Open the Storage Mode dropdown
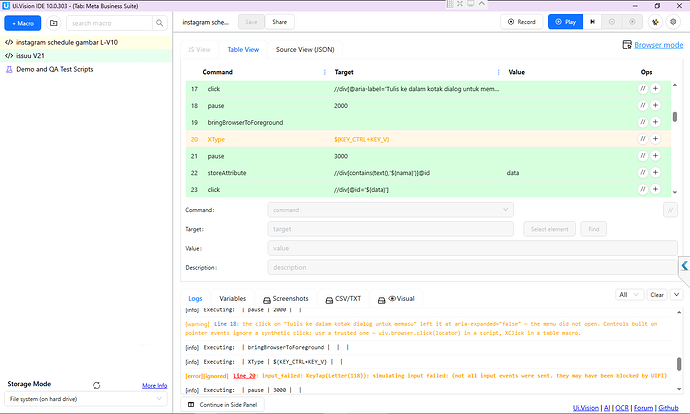The image size is (690, 414). (x=86, y=399)
